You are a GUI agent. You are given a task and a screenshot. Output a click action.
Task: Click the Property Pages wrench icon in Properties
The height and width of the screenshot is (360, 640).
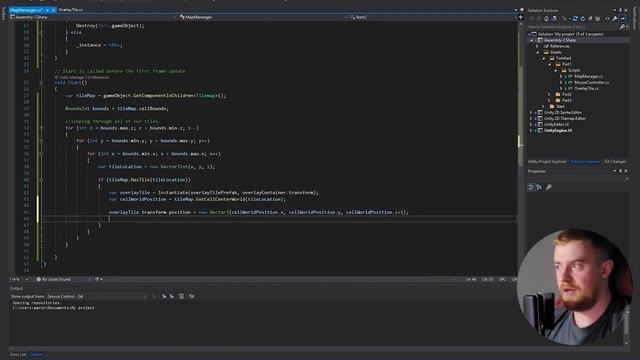(549, 187)
